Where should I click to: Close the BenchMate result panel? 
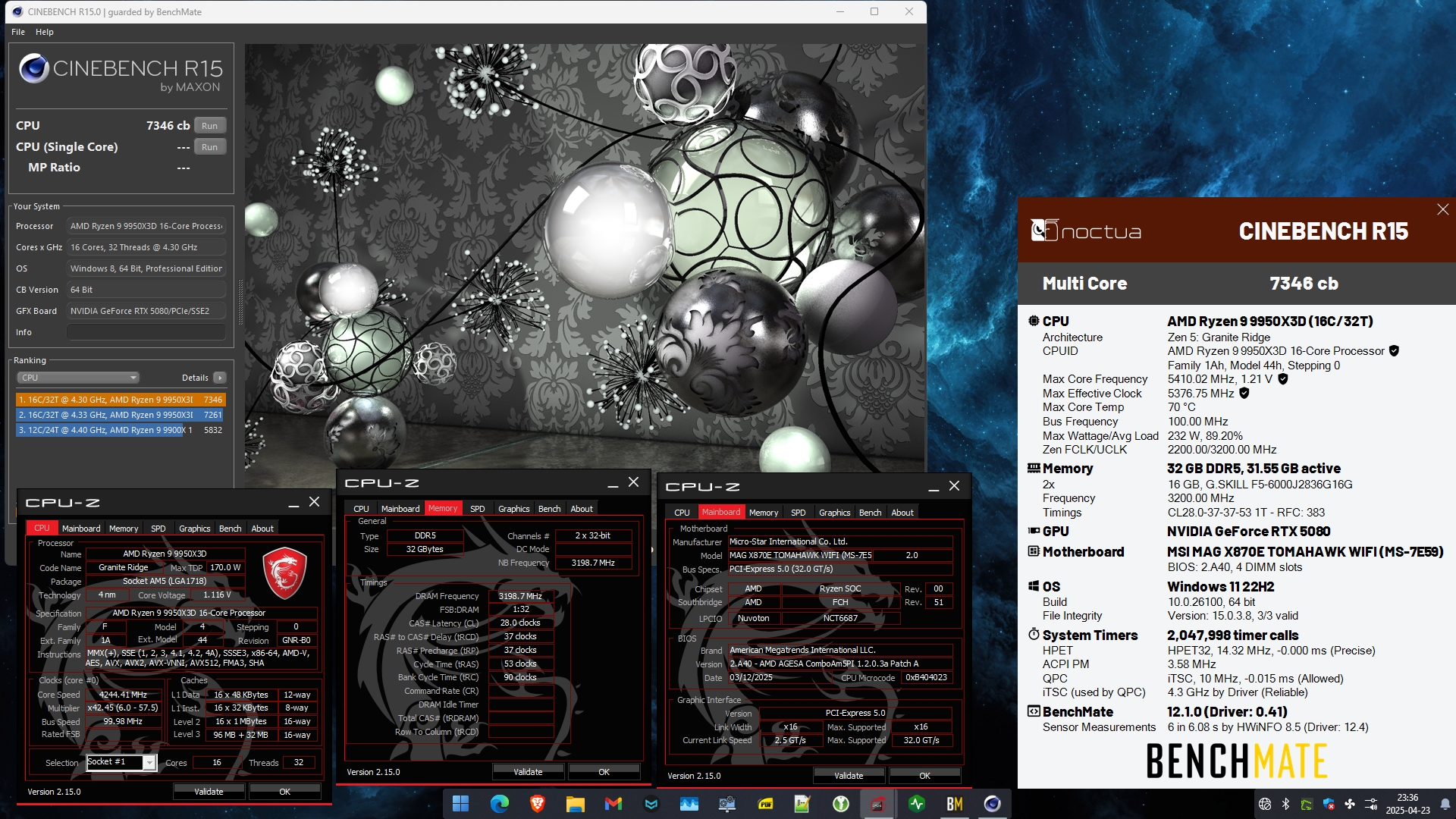pos(1442,209)
